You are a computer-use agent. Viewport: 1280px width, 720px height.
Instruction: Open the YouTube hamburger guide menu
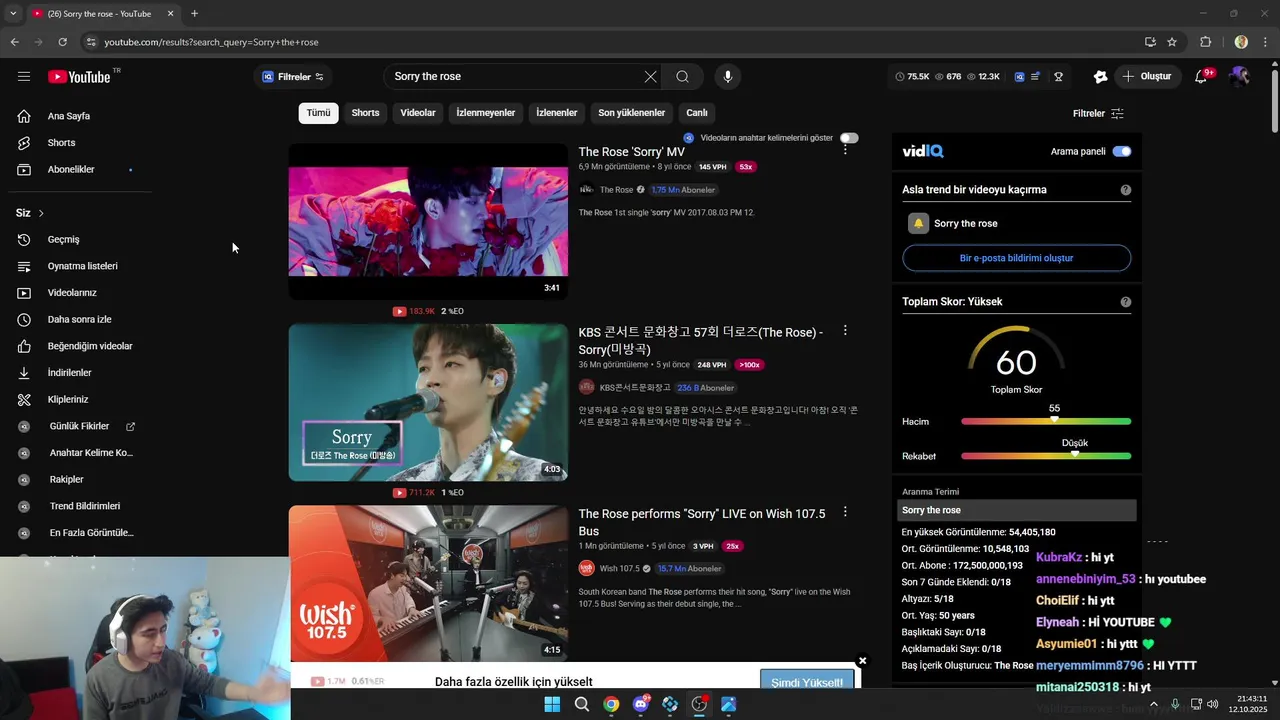24,76
